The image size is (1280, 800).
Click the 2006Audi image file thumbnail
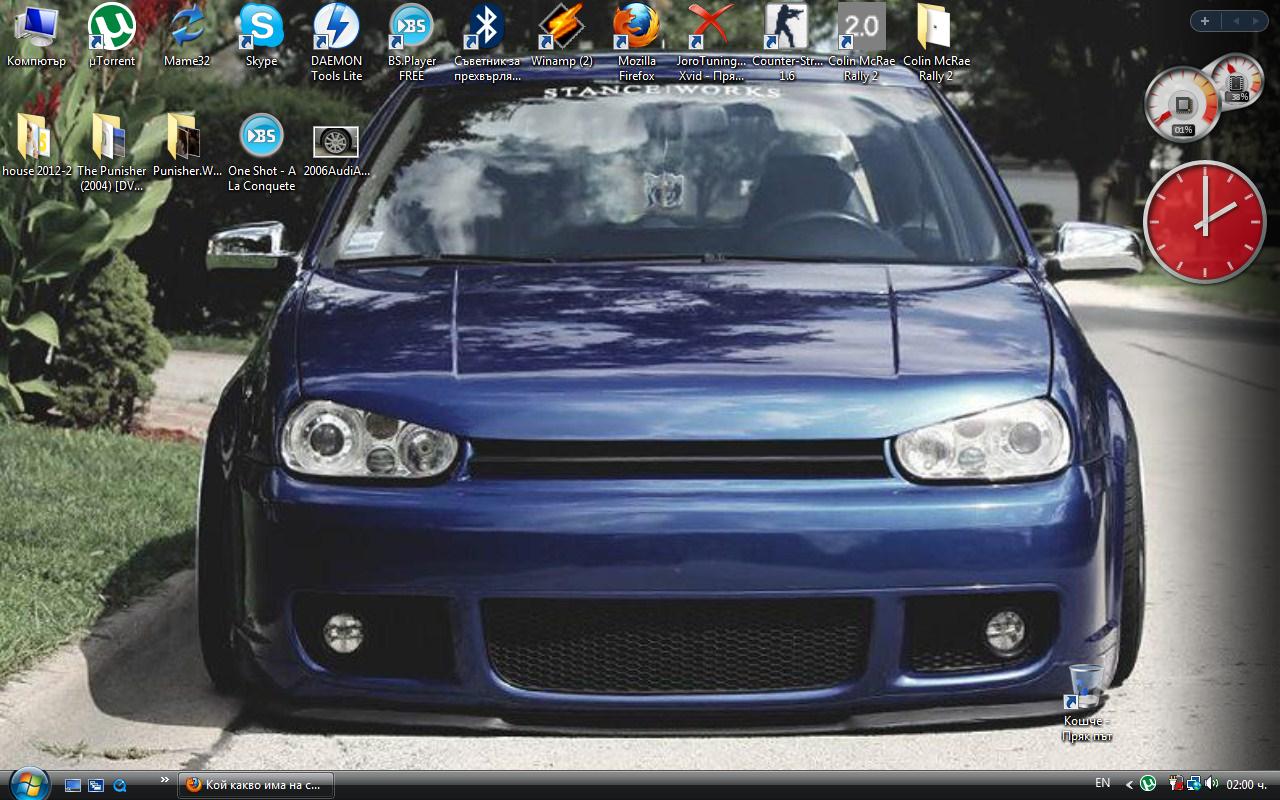pos(336,141)
